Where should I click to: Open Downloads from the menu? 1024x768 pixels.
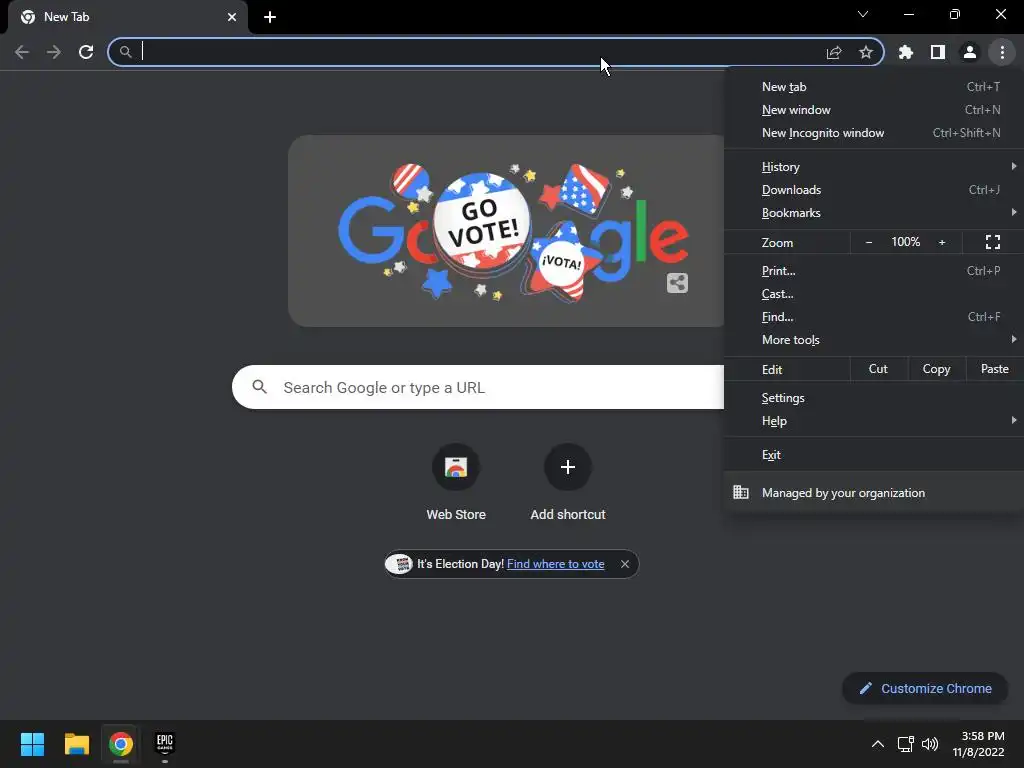point(874,189)
